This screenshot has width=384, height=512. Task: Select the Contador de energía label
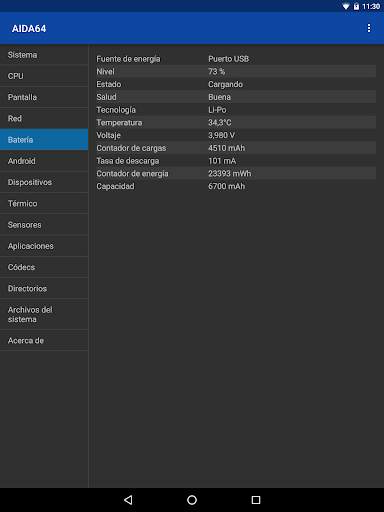(x=132, y=174)
